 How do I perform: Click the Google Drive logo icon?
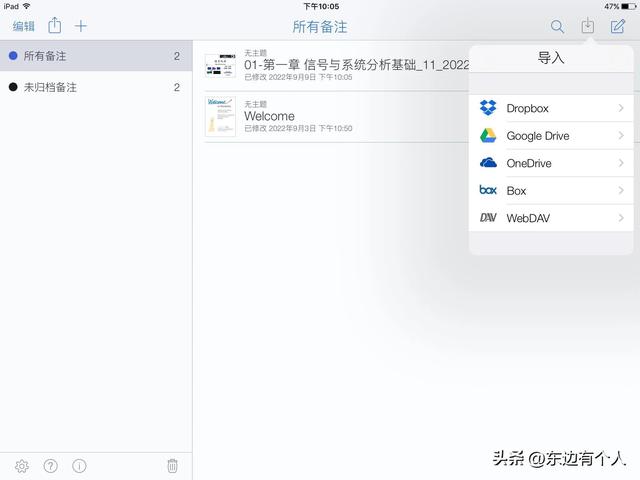(x=488, y=136)
